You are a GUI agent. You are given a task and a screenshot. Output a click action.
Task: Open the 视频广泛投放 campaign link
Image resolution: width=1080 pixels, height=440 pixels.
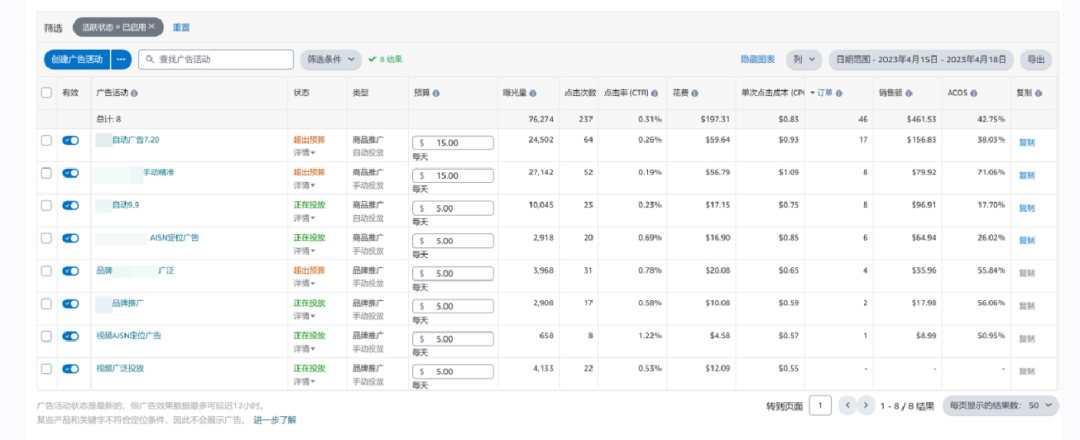coord(120,368)
